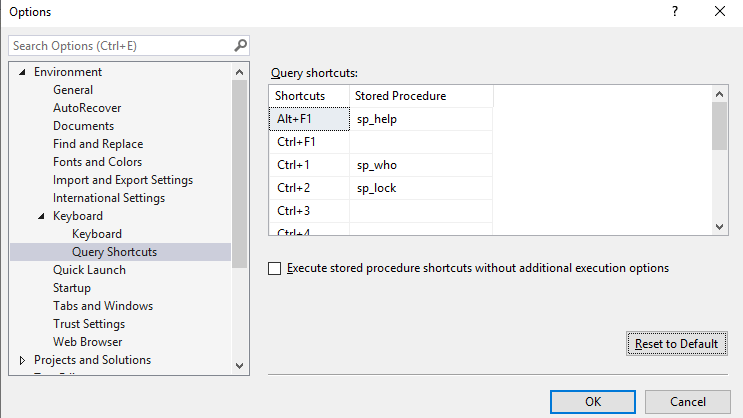Expand the Projects and Solutions node
Viewport: 743px width, 418px height.
click(x=23, y=360)
